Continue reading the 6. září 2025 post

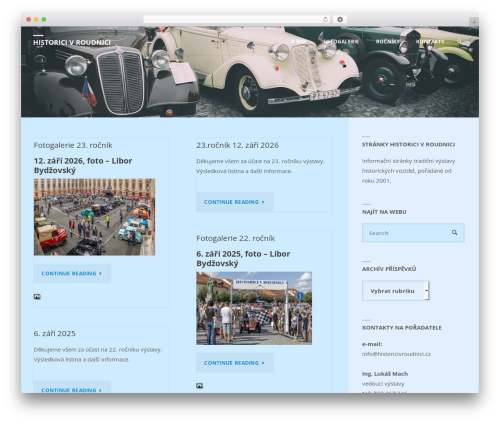pyautogui.click(x=72, y=388)
